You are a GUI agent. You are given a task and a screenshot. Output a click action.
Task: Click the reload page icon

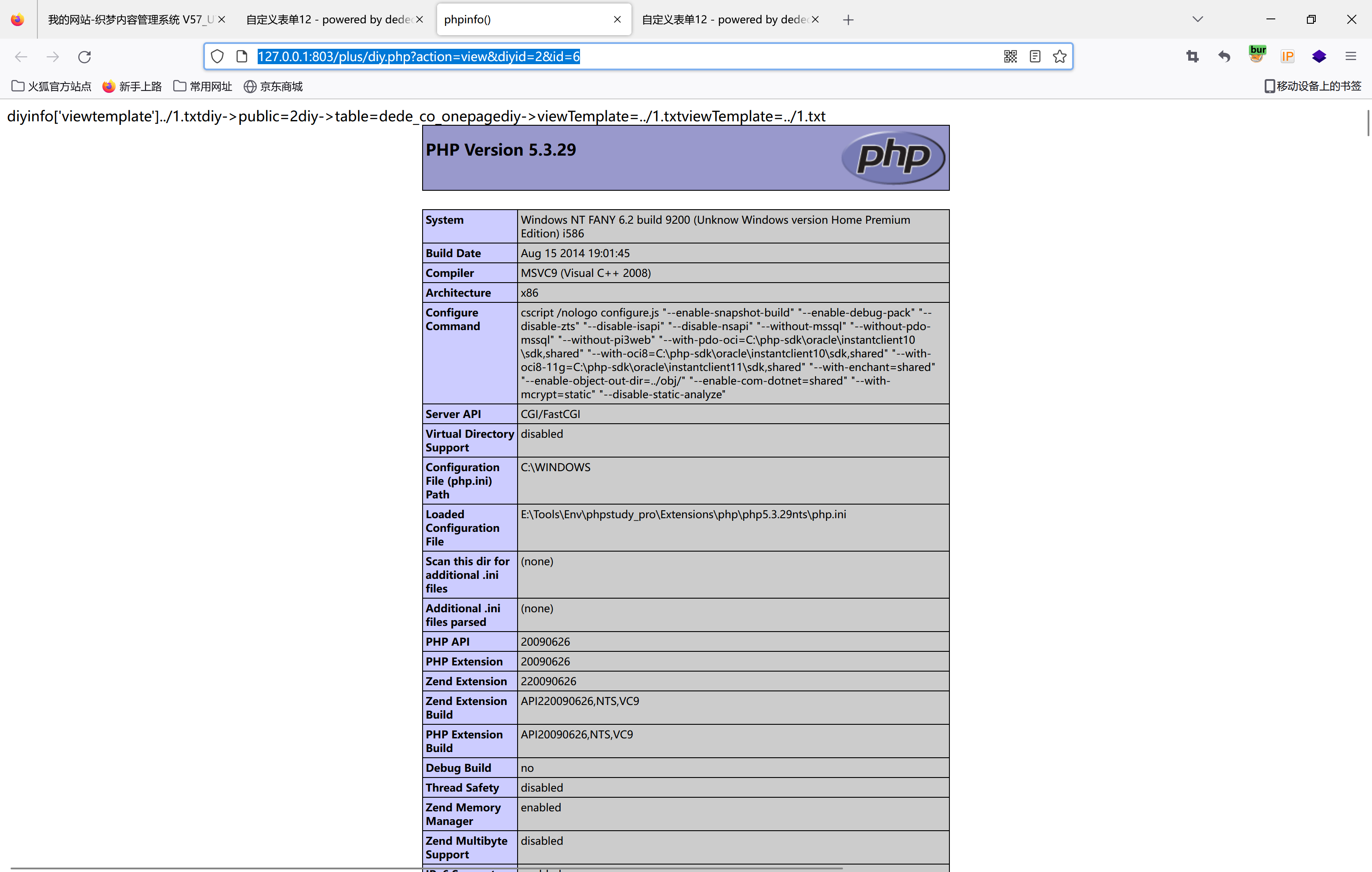coord(84,56)
